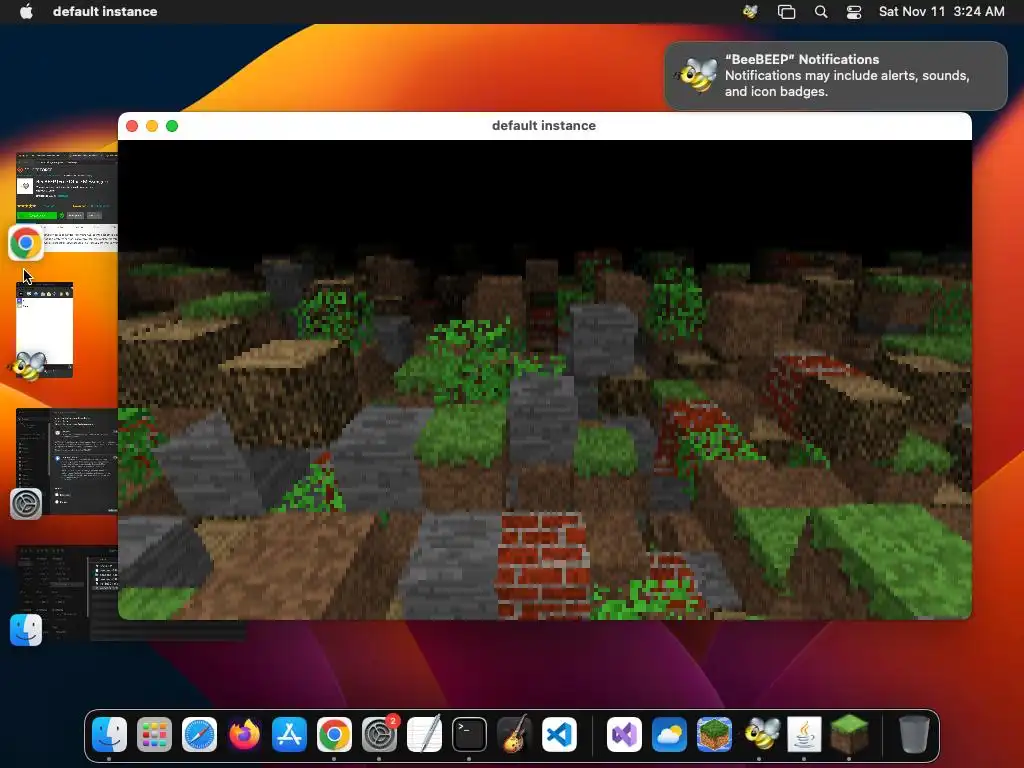
Task: Open Launchpad from the Dock
Action: 154,735
